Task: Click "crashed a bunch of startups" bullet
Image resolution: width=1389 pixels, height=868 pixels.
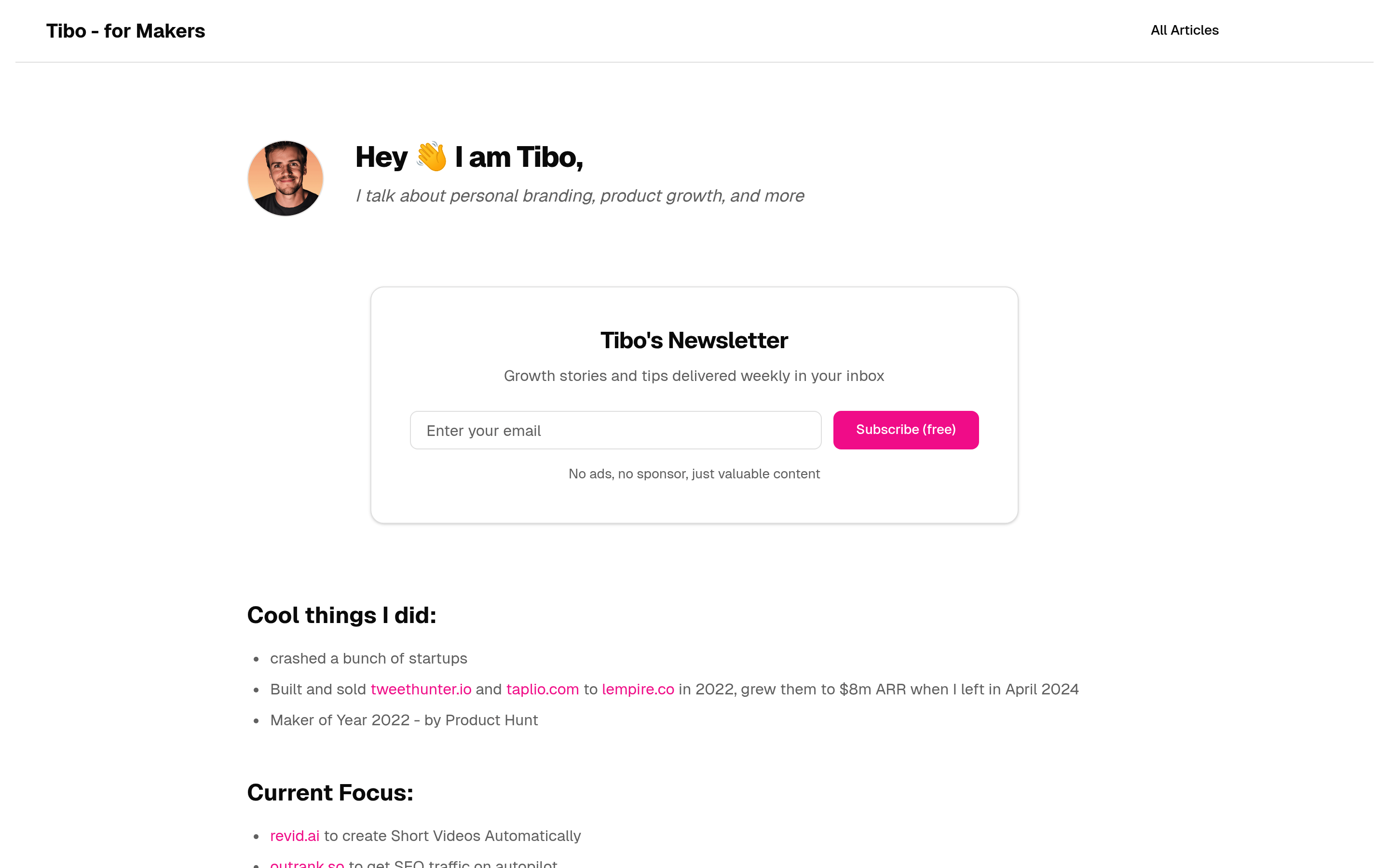Action: [x=368, y=658]
